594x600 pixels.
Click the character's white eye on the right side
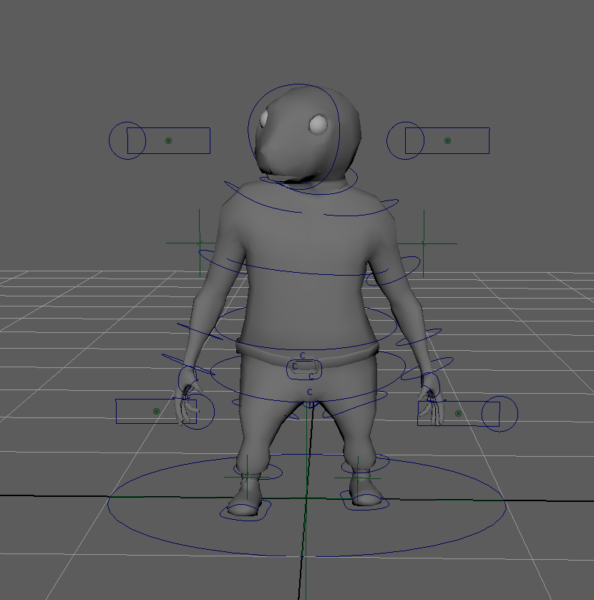(319, 124)
